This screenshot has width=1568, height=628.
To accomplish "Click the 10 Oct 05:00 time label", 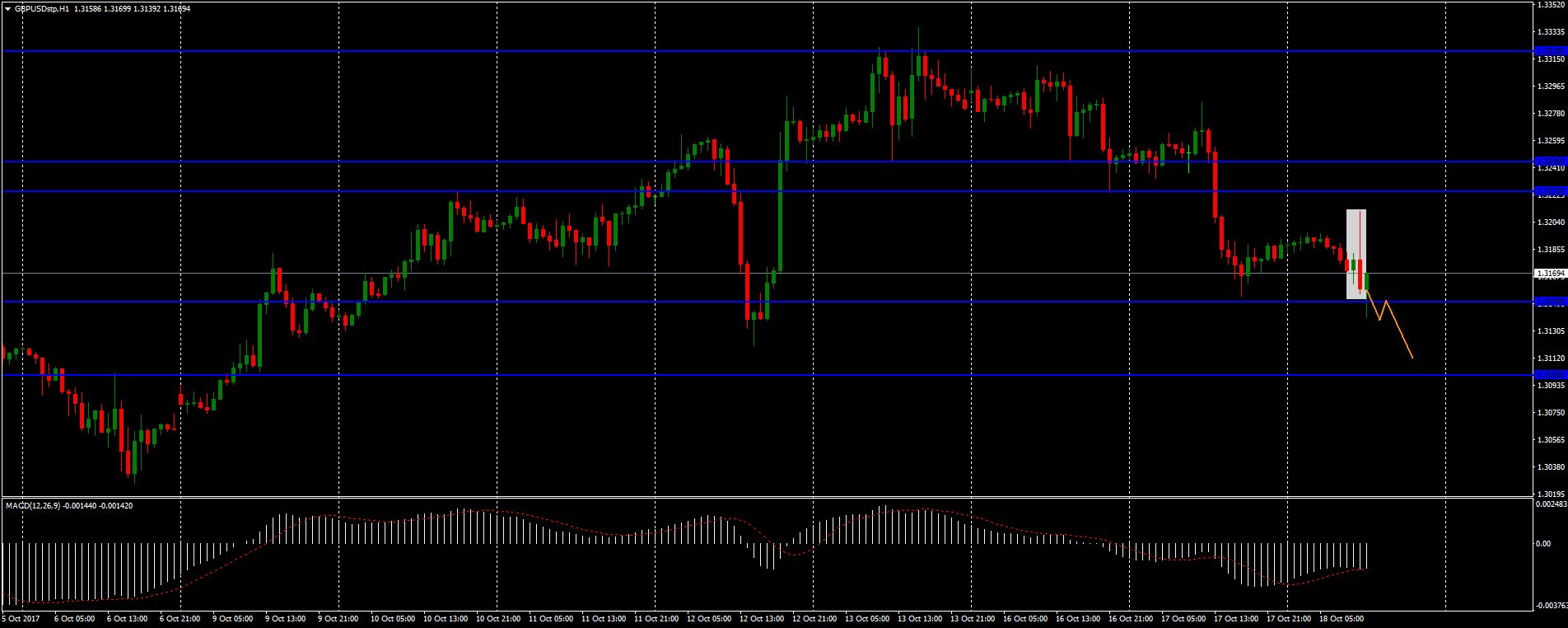I will point(393,618).
